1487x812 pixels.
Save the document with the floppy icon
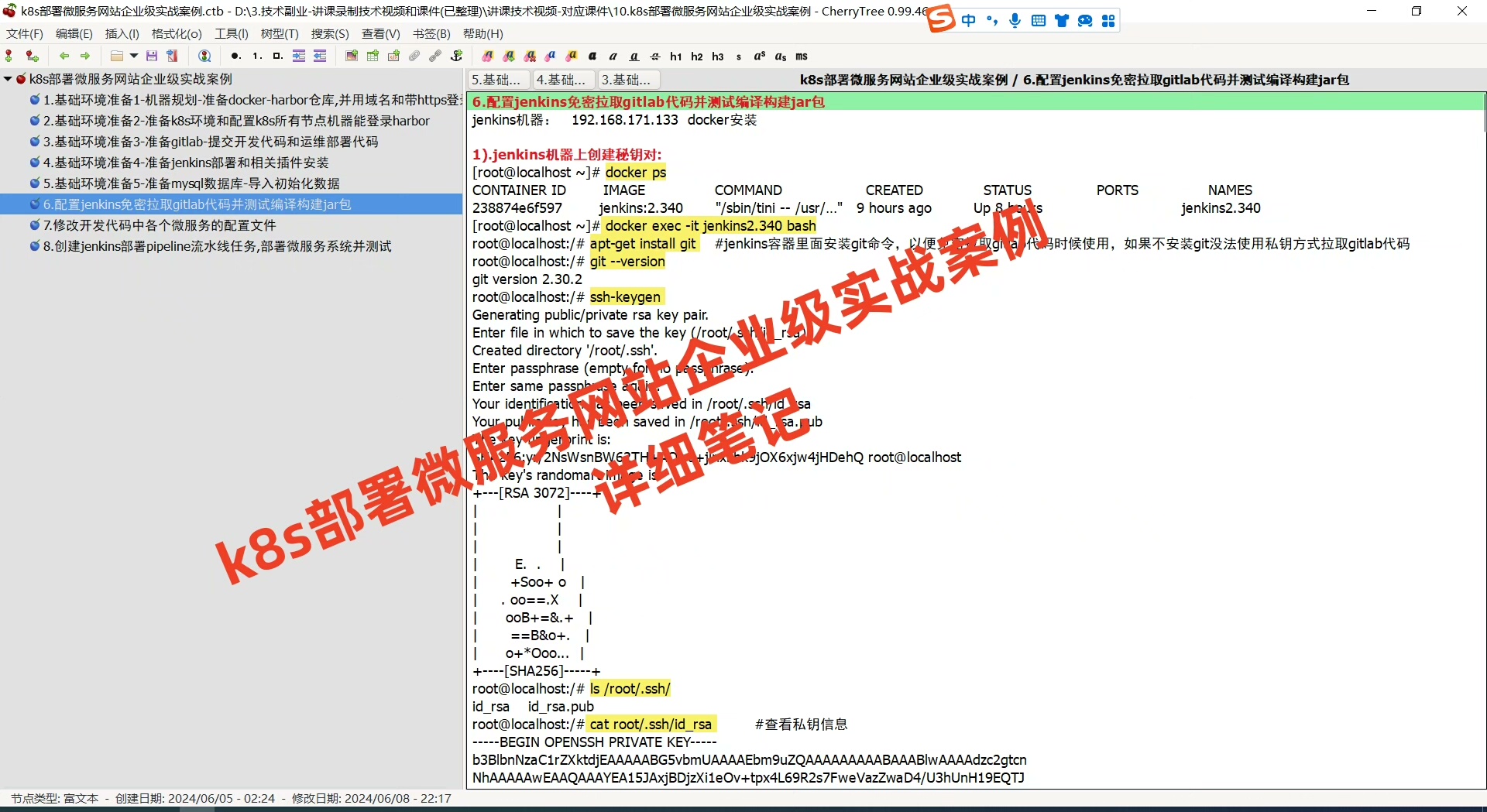[x=152, y=56]
